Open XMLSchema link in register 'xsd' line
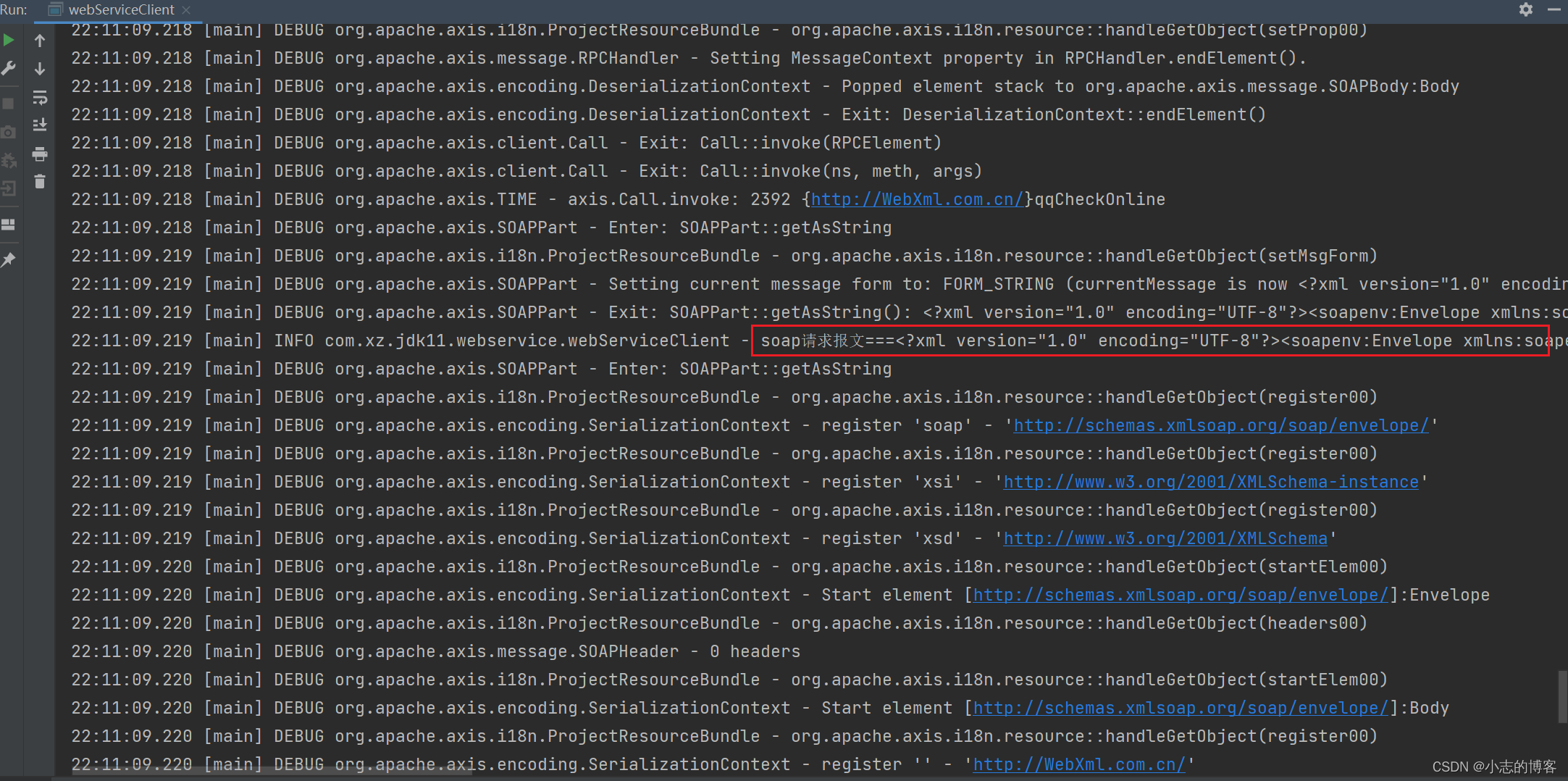This screenshot has height=781, width=1568. click(x=1165, y=538)
